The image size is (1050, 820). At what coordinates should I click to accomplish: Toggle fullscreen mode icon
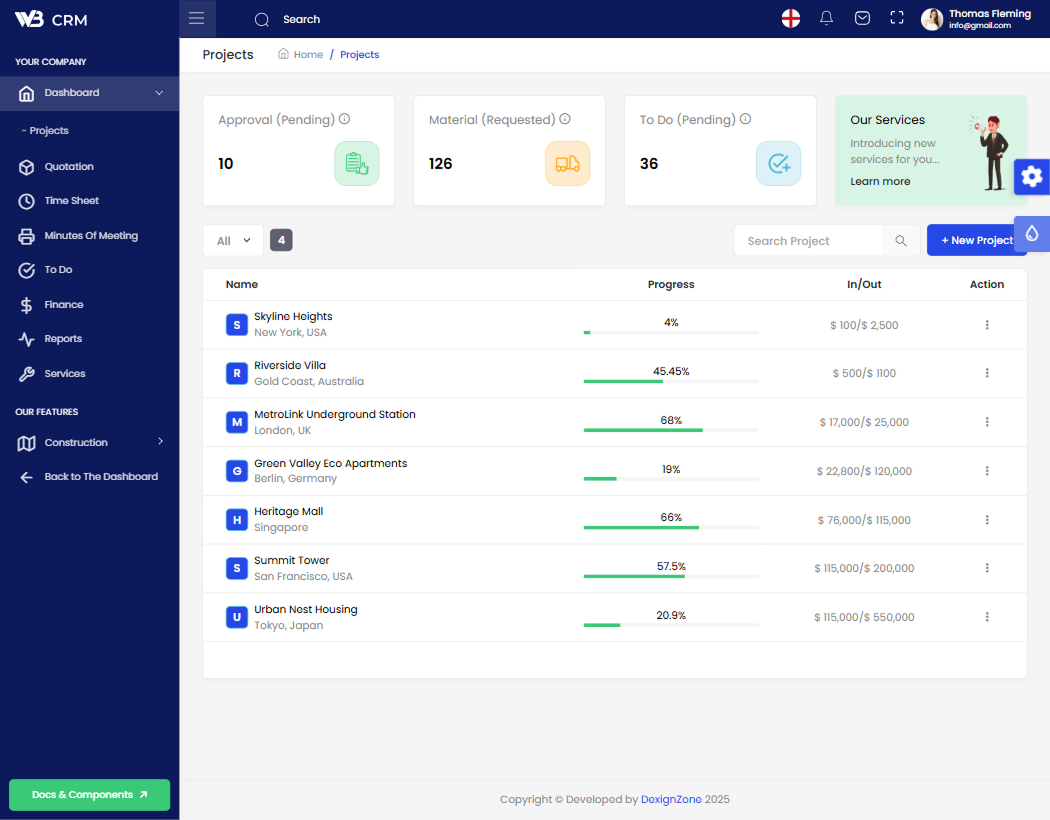point(897,19)
